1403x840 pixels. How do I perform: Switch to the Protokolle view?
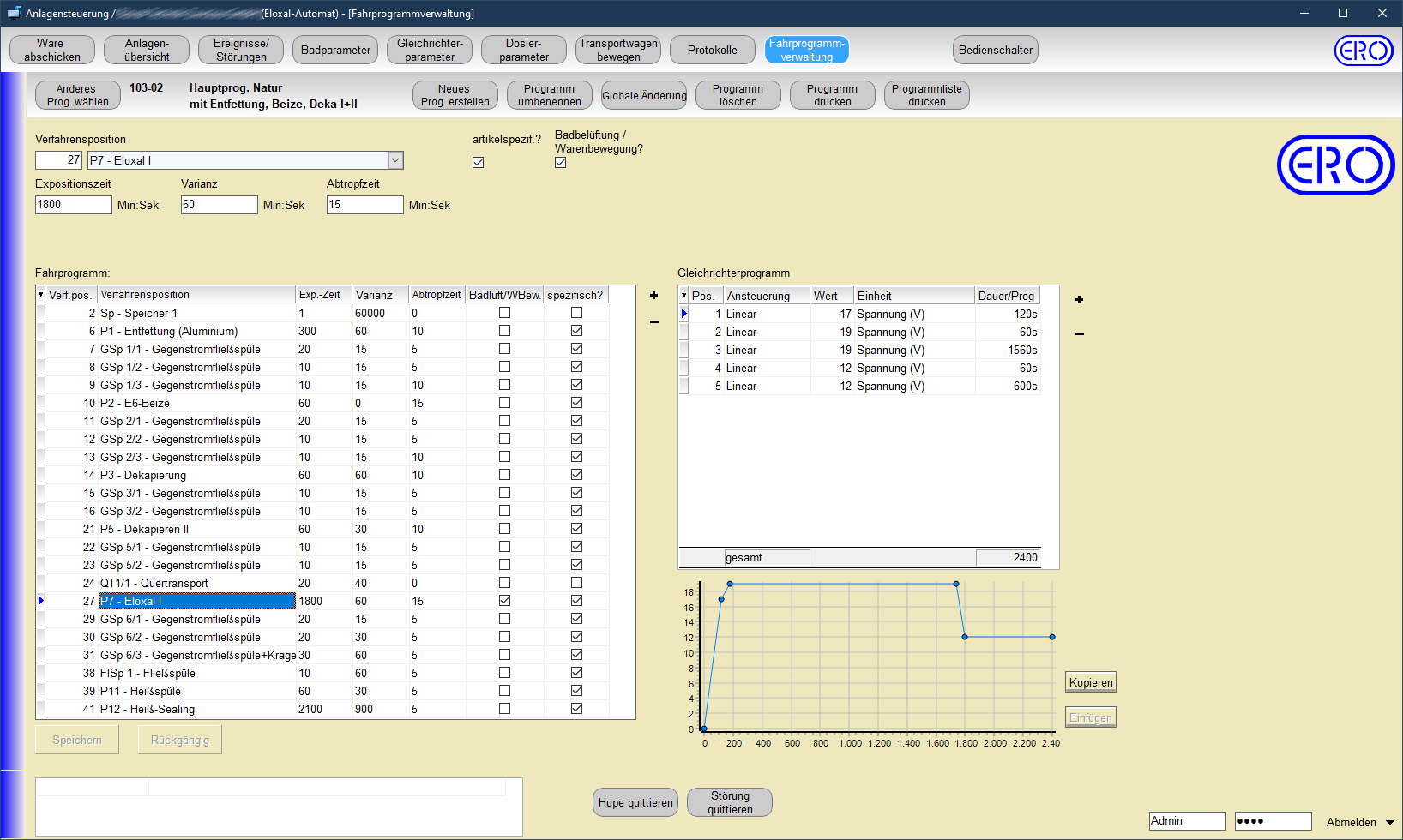[712, 50]
